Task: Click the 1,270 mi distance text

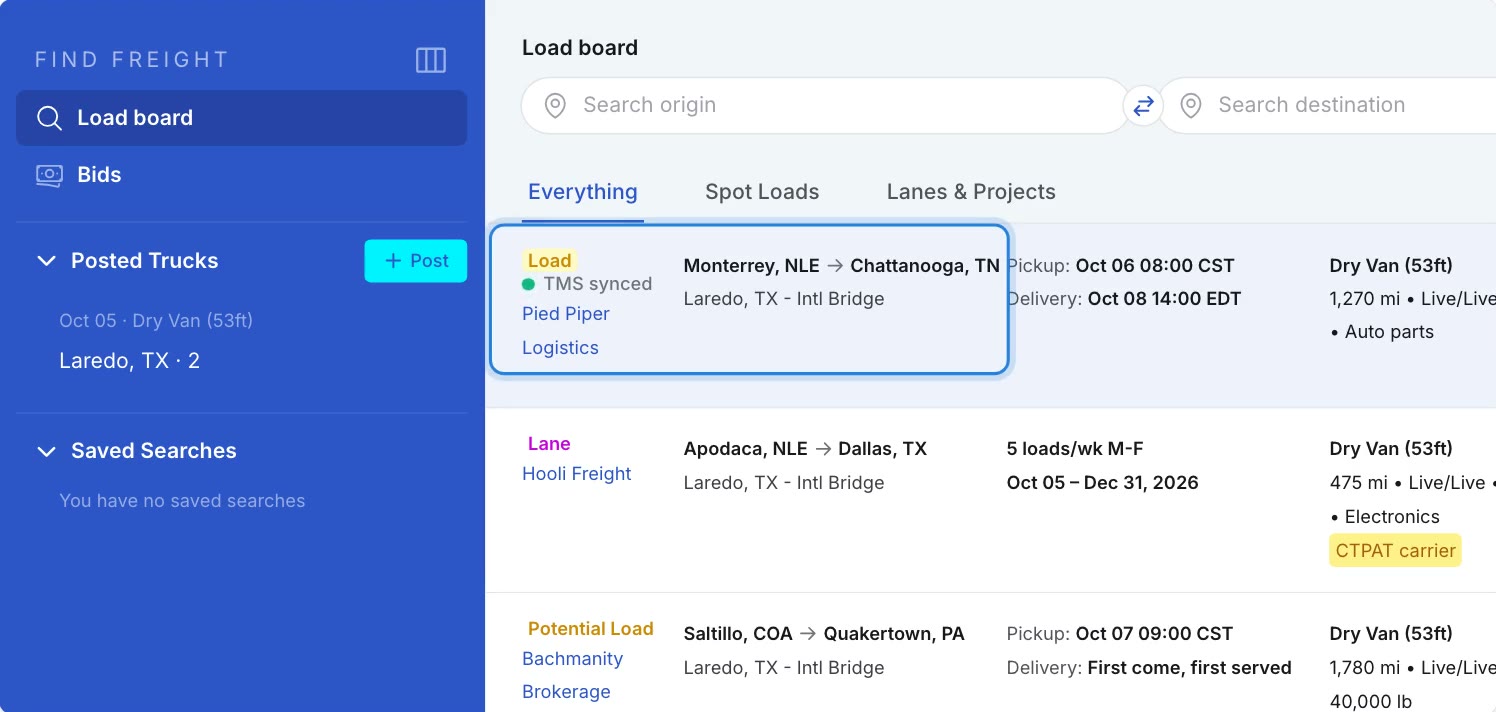Action: (1365, 299)
